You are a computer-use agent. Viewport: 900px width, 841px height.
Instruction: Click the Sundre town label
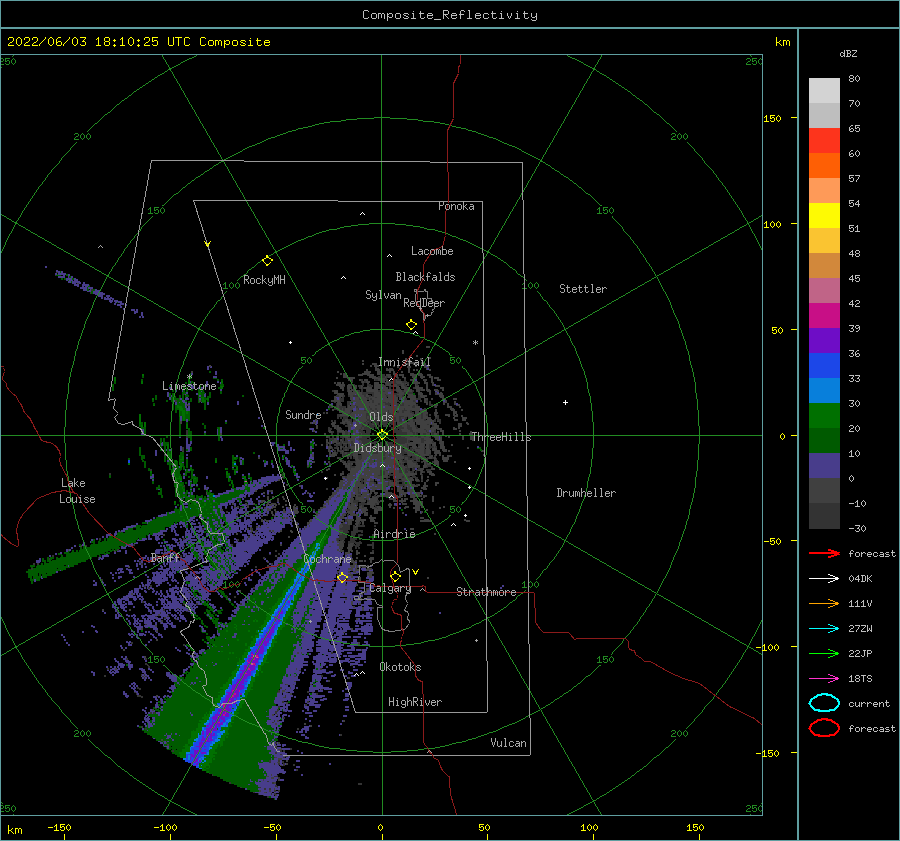pyautogui.click(x=303, y=415)
